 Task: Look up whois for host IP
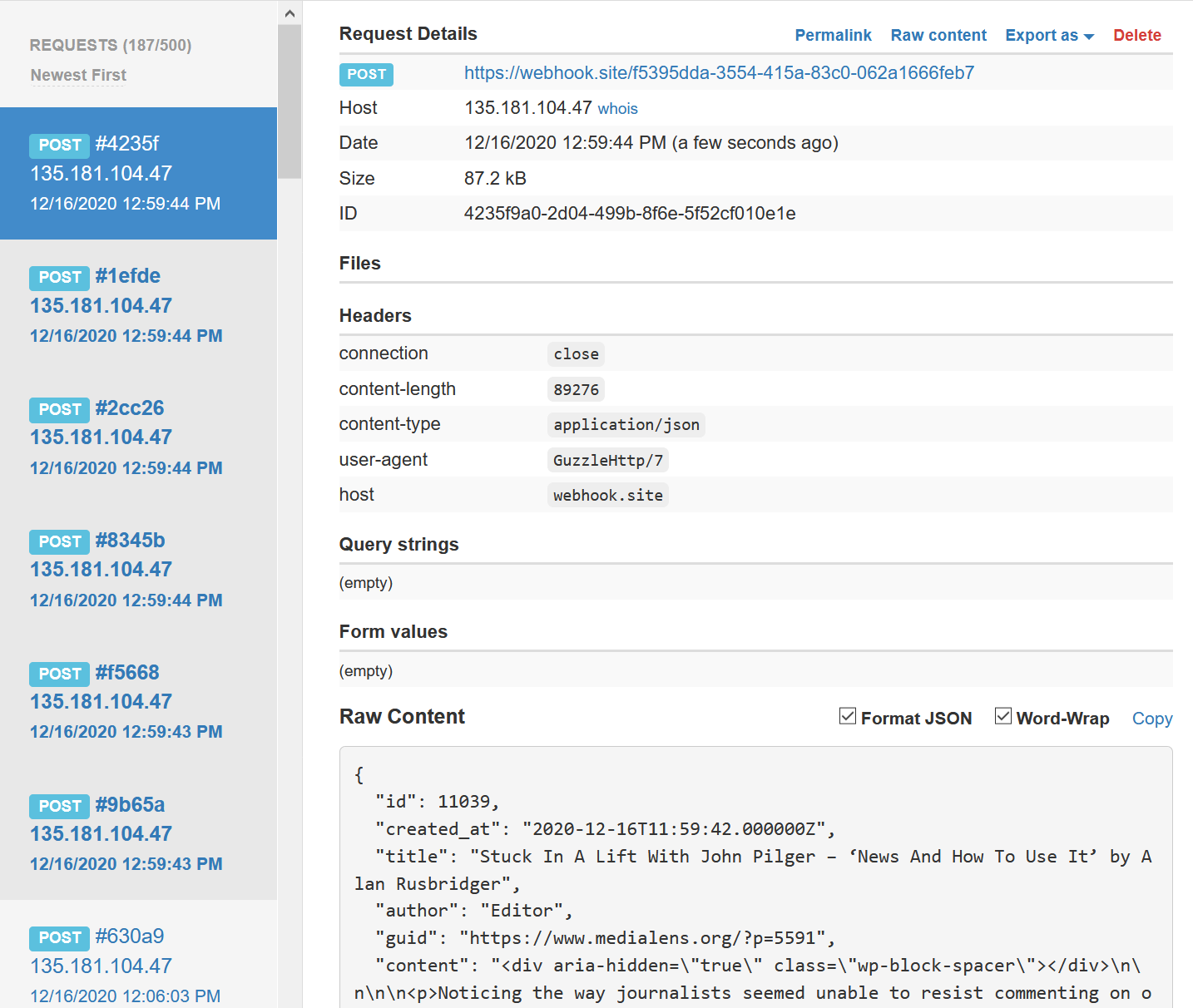[617, 109]
